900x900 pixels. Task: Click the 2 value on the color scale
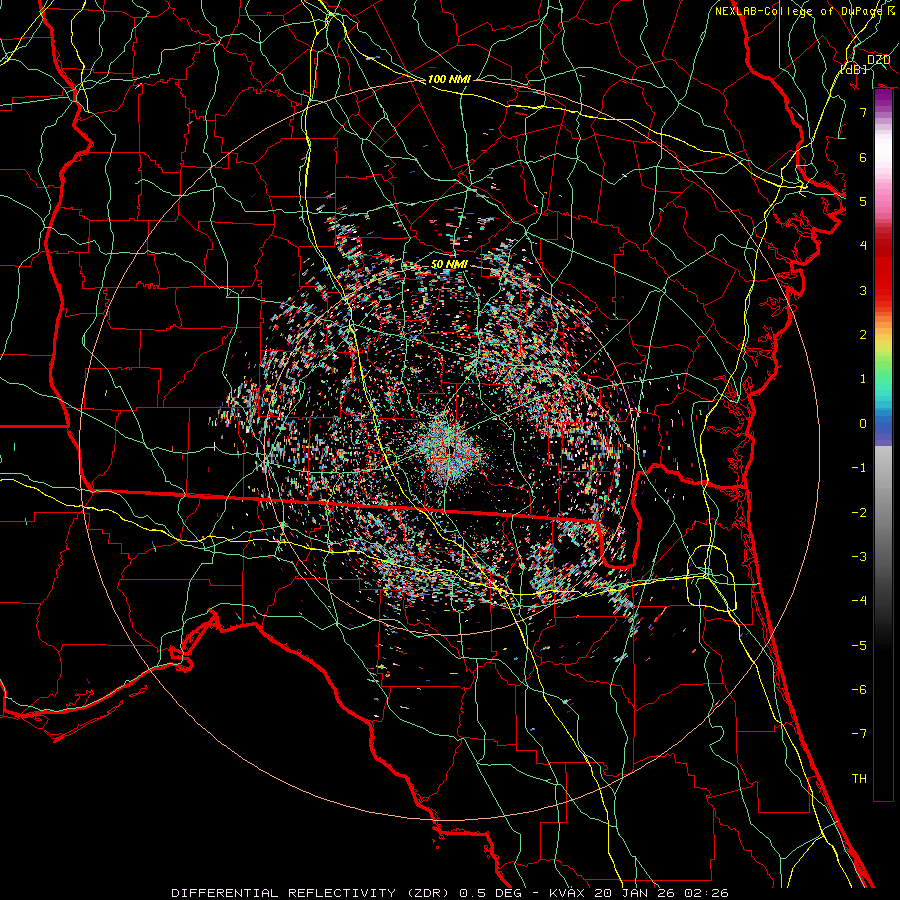click(863, 335)
